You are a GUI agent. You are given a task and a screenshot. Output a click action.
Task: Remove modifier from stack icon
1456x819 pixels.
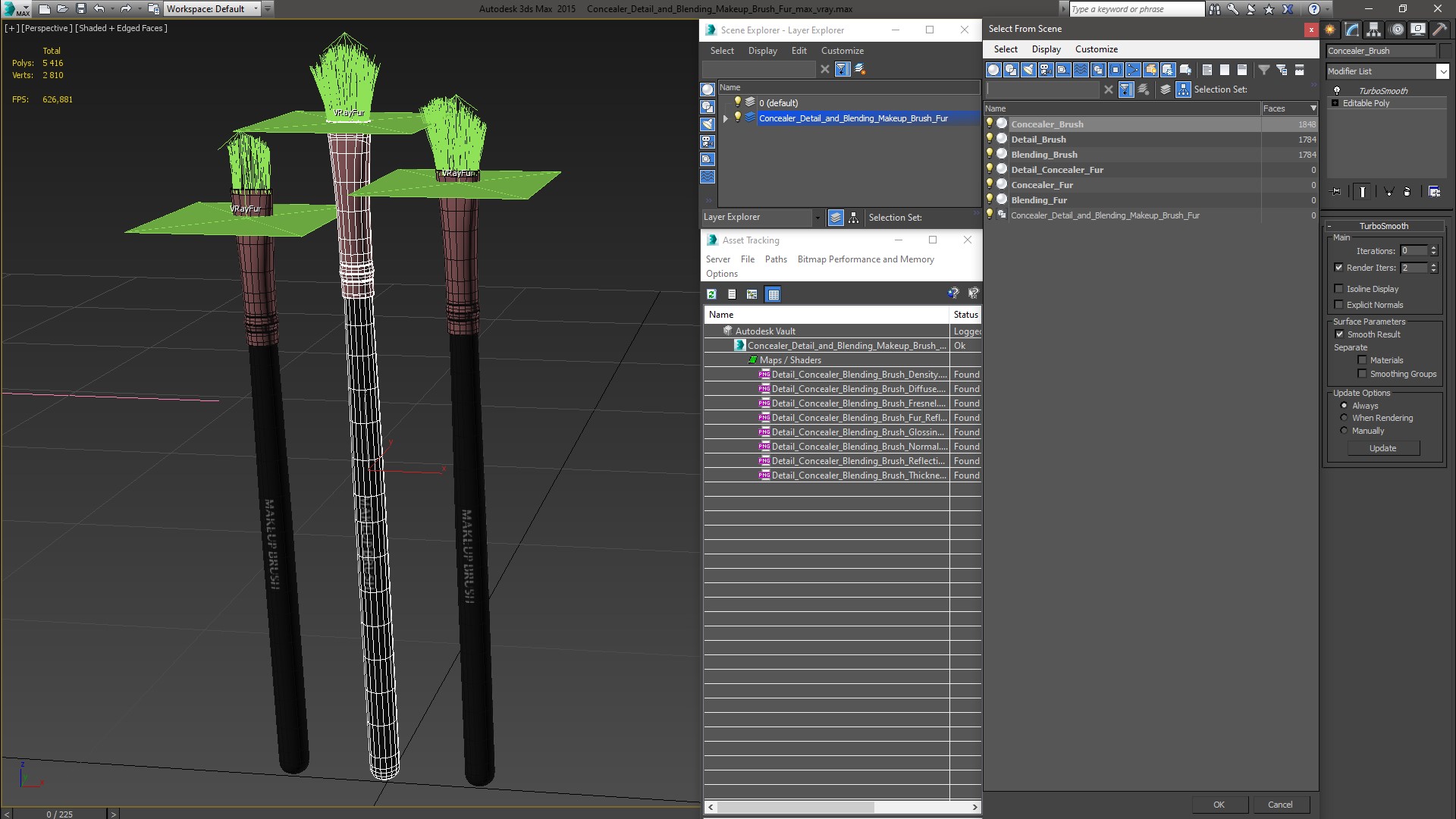click(1407, 192)
